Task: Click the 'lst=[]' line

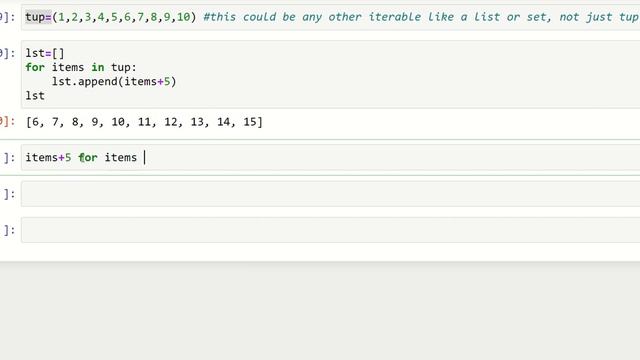Action: point(45,53)
